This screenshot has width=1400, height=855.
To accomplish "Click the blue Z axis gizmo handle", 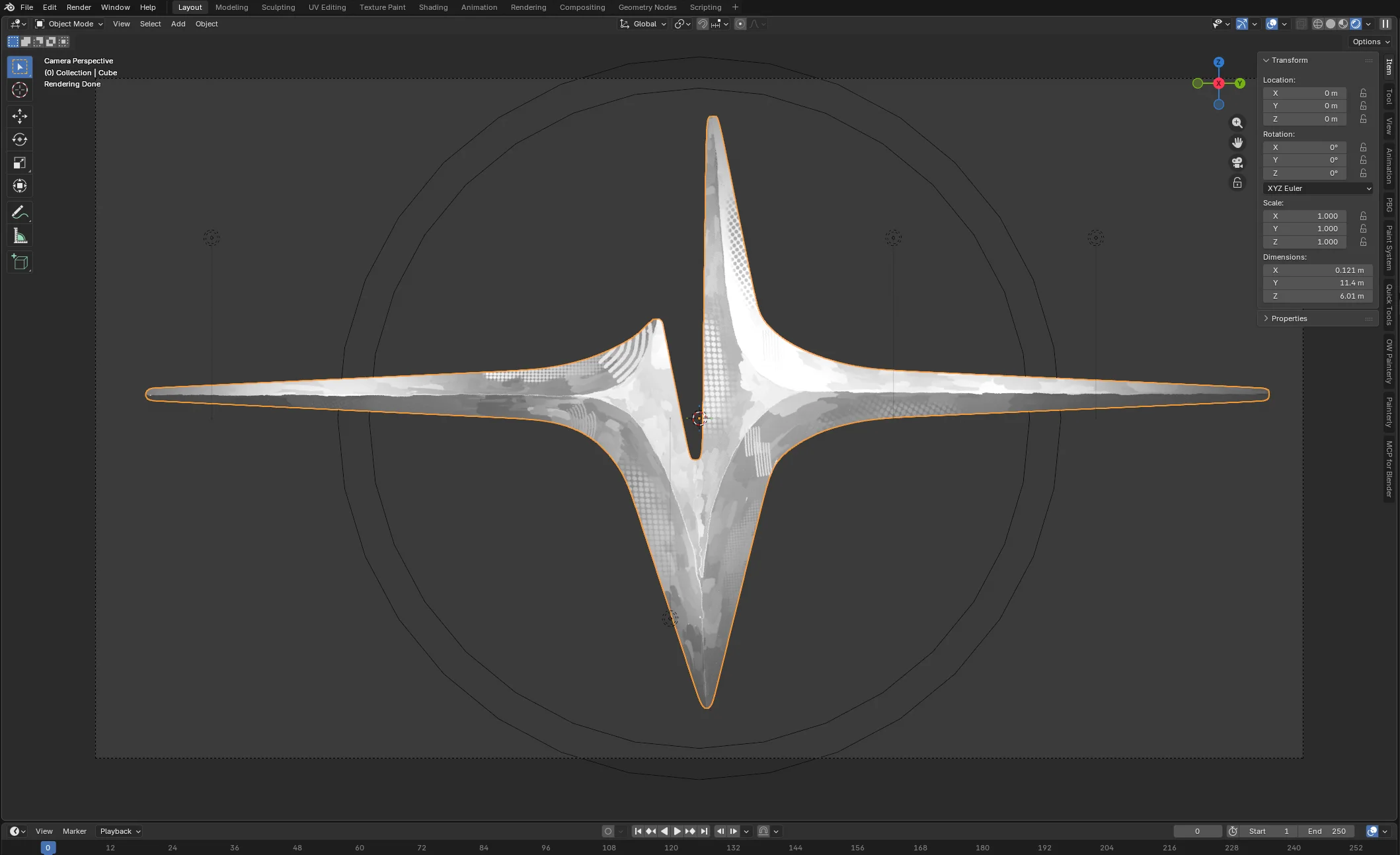I will [x=1218, y=62].
